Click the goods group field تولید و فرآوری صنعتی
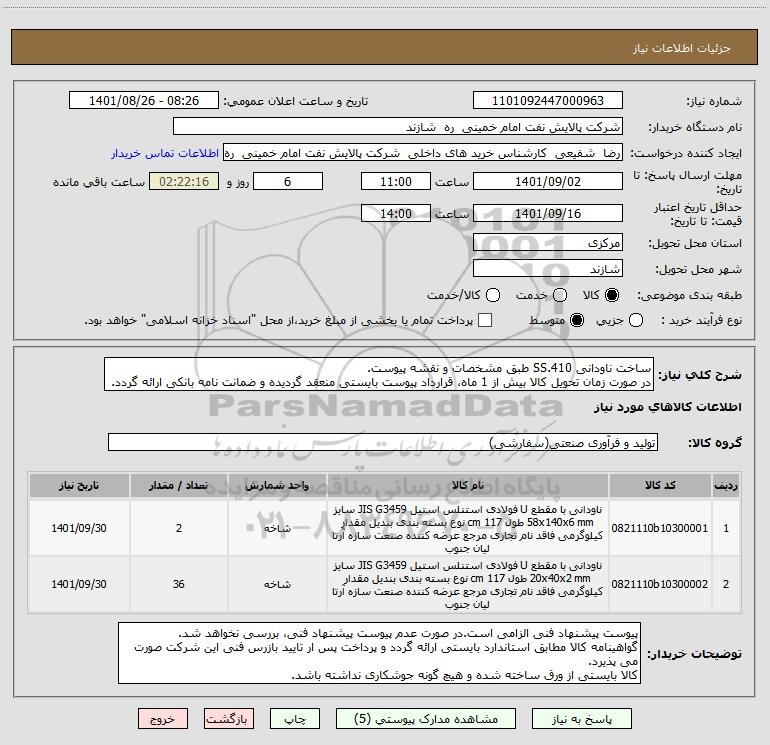This screenshot has height=745, width=770. pyautogui.click(x=383, y=442)
